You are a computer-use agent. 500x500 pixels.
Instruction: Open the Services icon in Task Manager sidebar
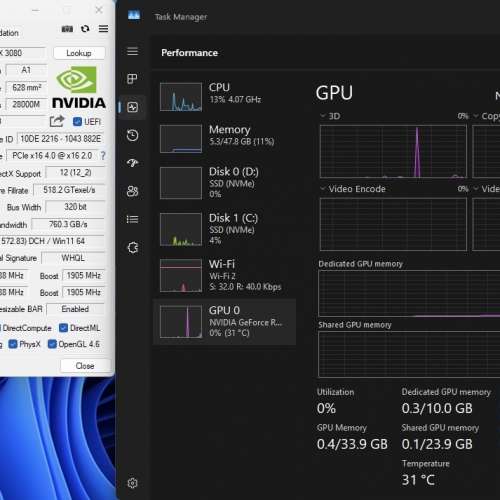[132, 247]
